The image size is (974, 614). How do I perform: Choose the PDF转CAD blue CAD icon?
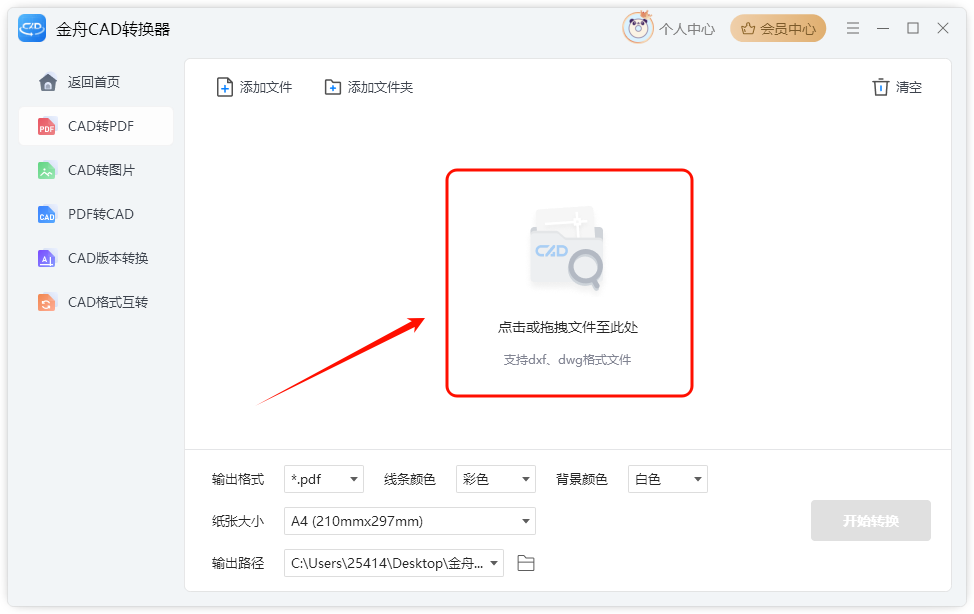pos(47,214)
